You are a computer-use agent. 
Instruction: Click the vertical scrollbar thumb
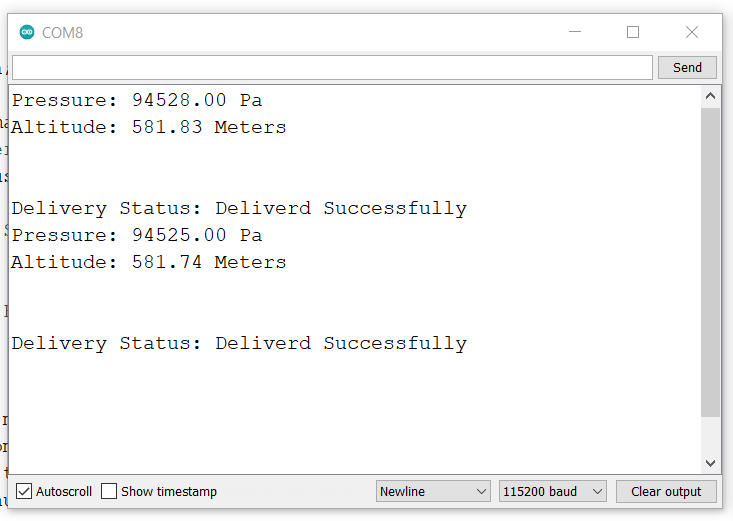[710, 260]
